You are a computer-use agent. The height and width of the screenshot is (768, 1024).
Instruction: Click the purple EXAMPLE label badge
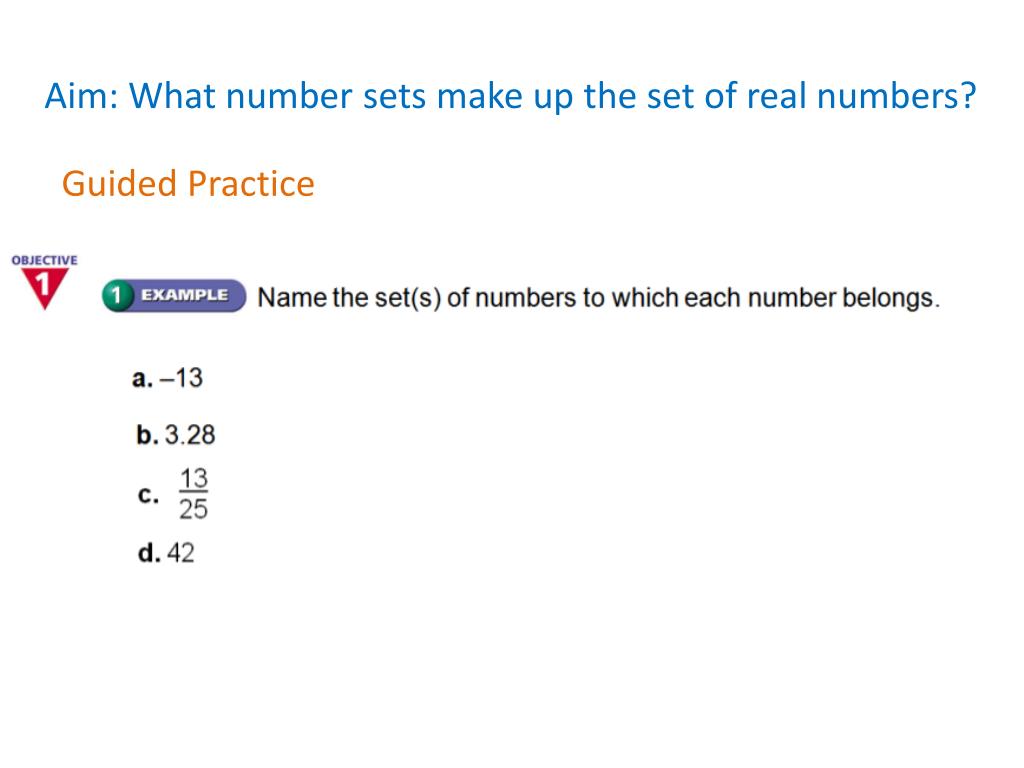pyautogui.click(x=184, y=296)
